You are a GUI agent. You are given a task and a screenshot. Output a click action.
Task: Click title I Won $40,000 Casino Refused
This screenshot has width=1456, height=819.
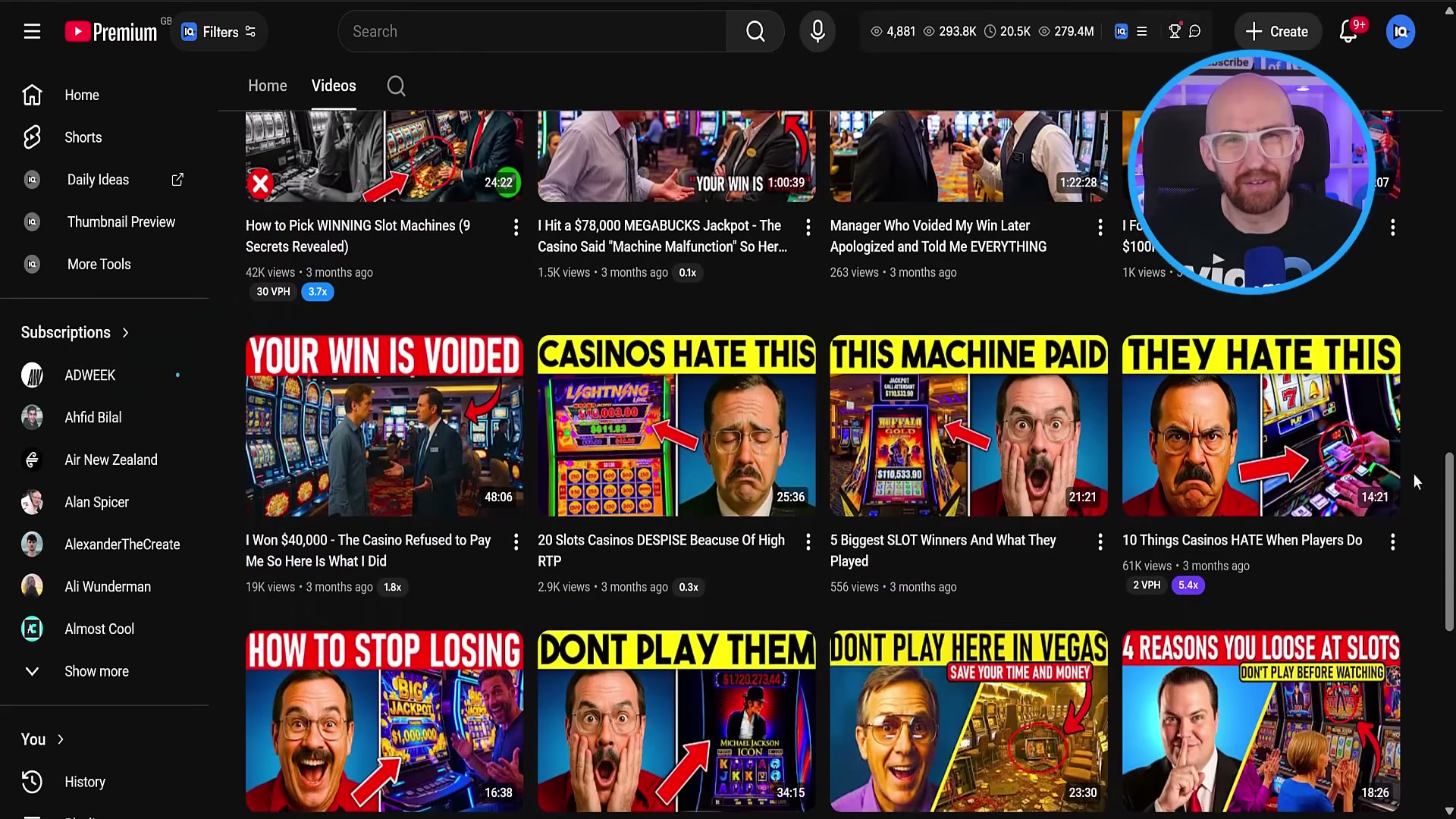point(369,551)
